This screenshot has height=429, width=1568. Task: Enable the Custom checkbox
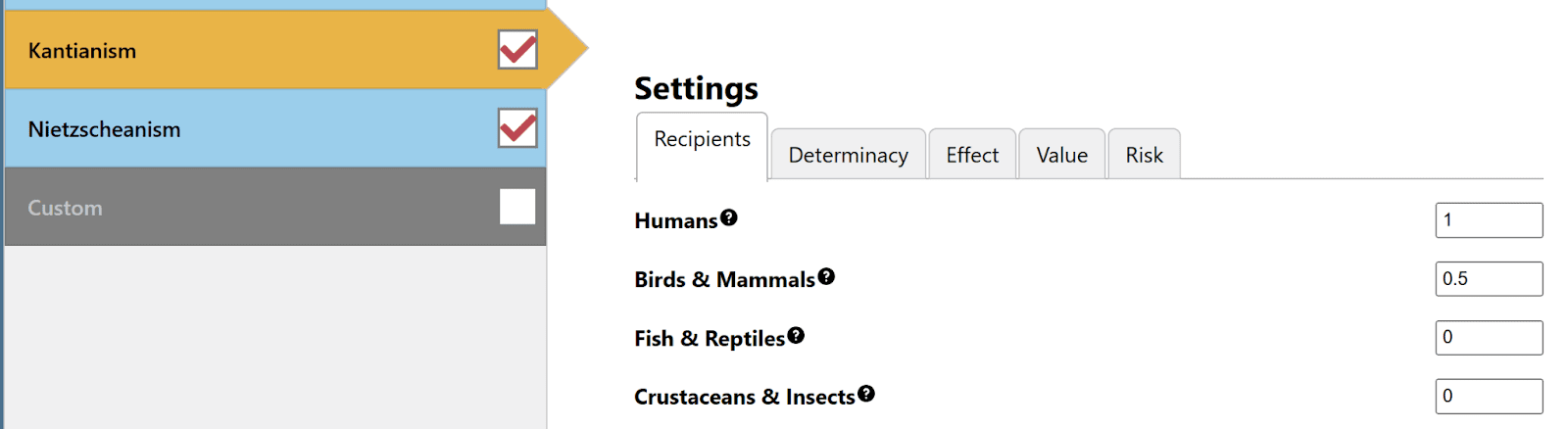pos(517,207)
